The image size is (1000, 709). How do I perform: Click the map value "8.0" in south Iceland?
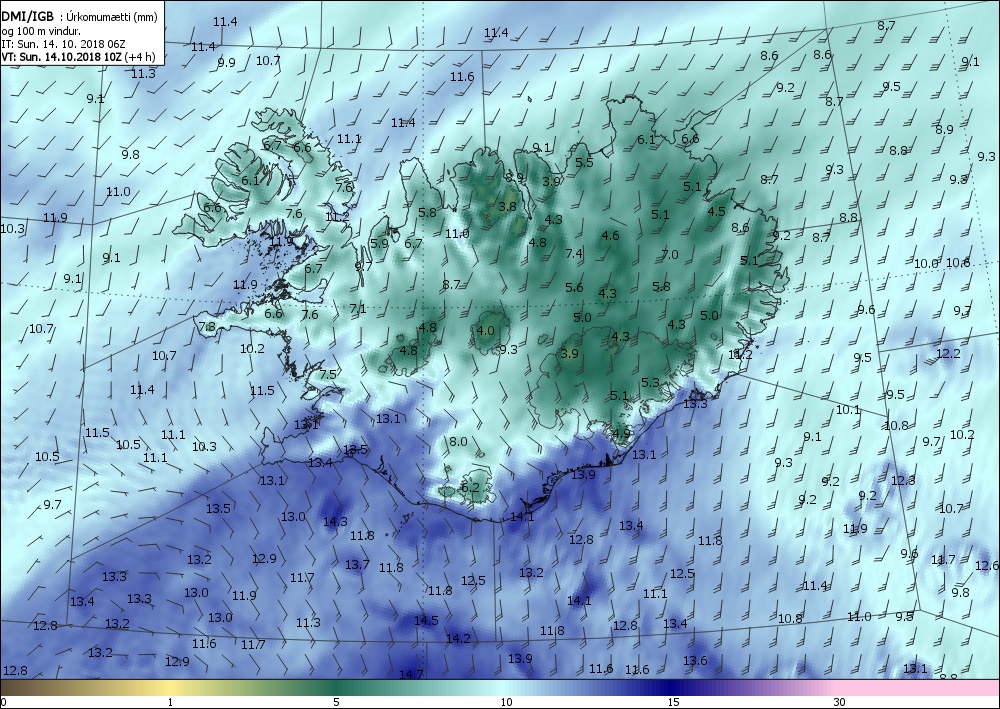tap(458, 441)
